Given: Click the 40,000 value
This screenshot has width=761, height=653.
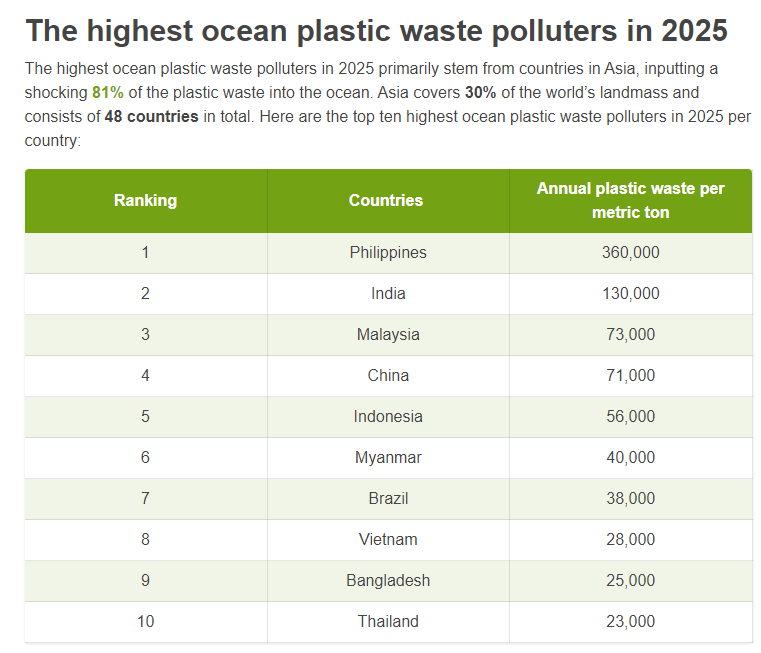Looking at the screenshot, I should tap(630, 458).
